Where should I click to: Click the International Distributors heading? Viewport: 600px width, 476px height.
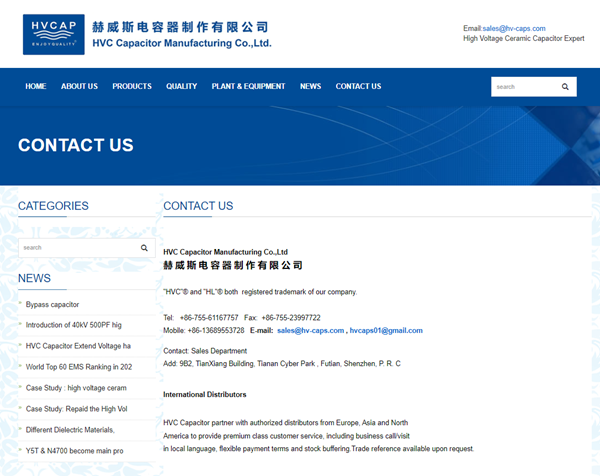point(205,394)
